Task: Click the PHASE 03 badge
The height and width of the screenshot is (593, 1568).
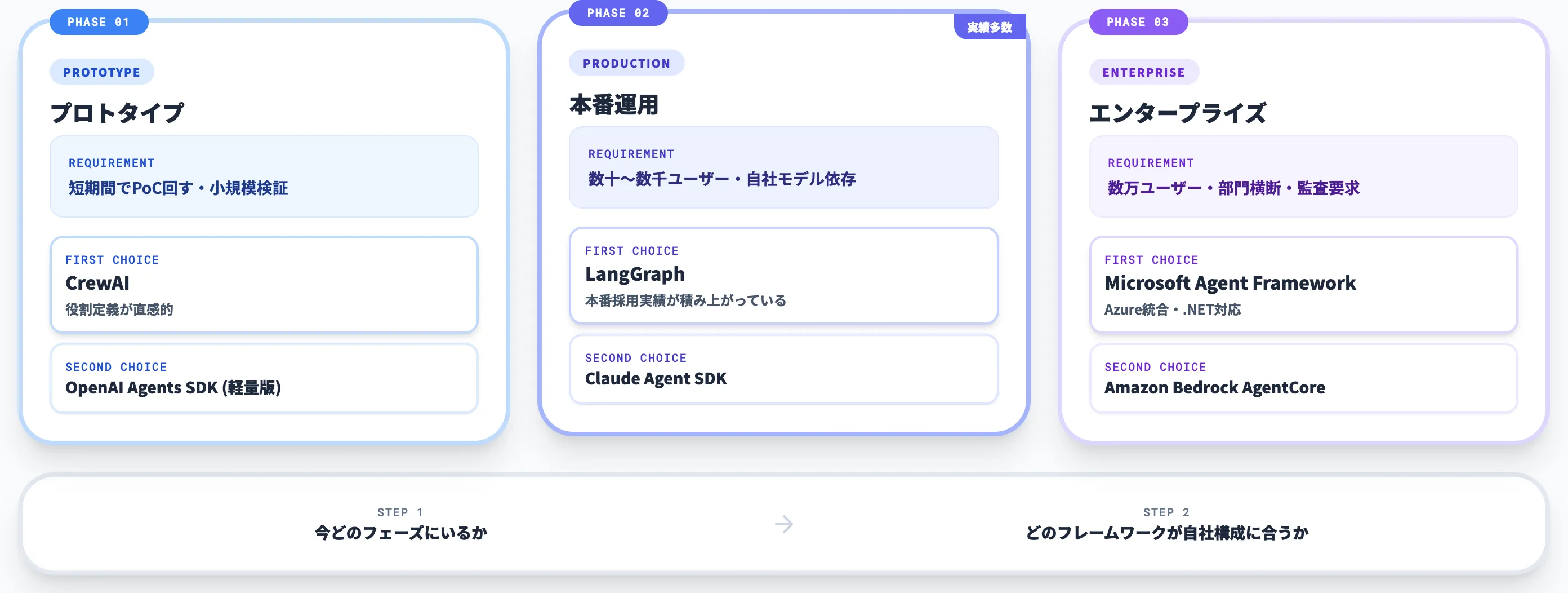Action: [1138, 22]
